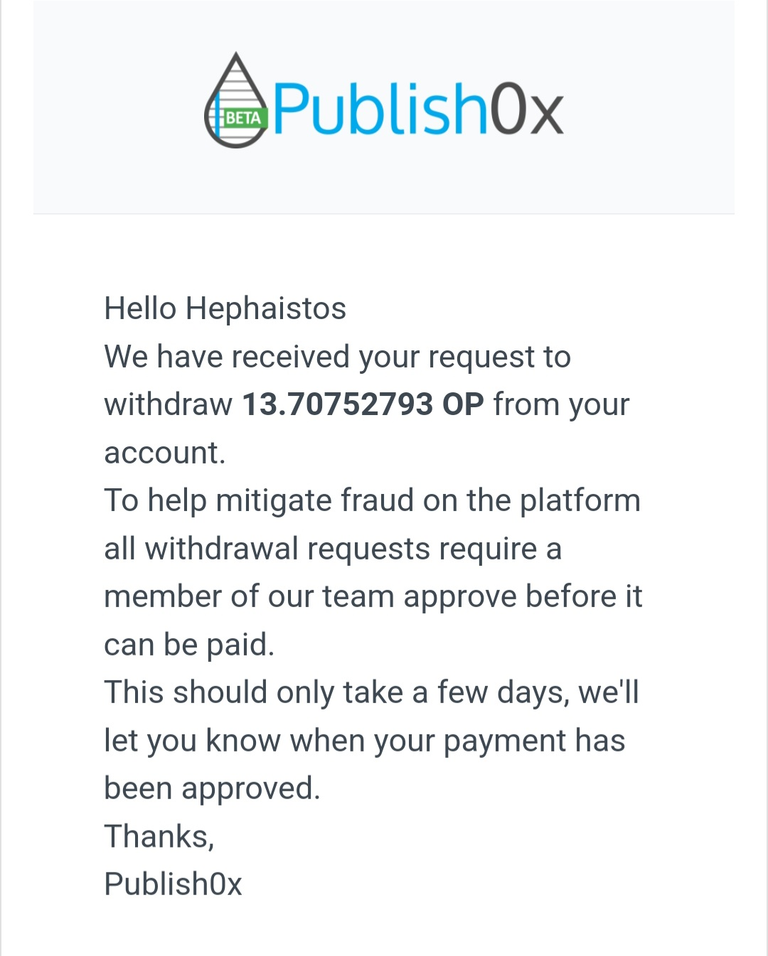768x956 pixels.
Task: Click the green BETA badge
Action: pyautogui.click(x=244, y=118)
